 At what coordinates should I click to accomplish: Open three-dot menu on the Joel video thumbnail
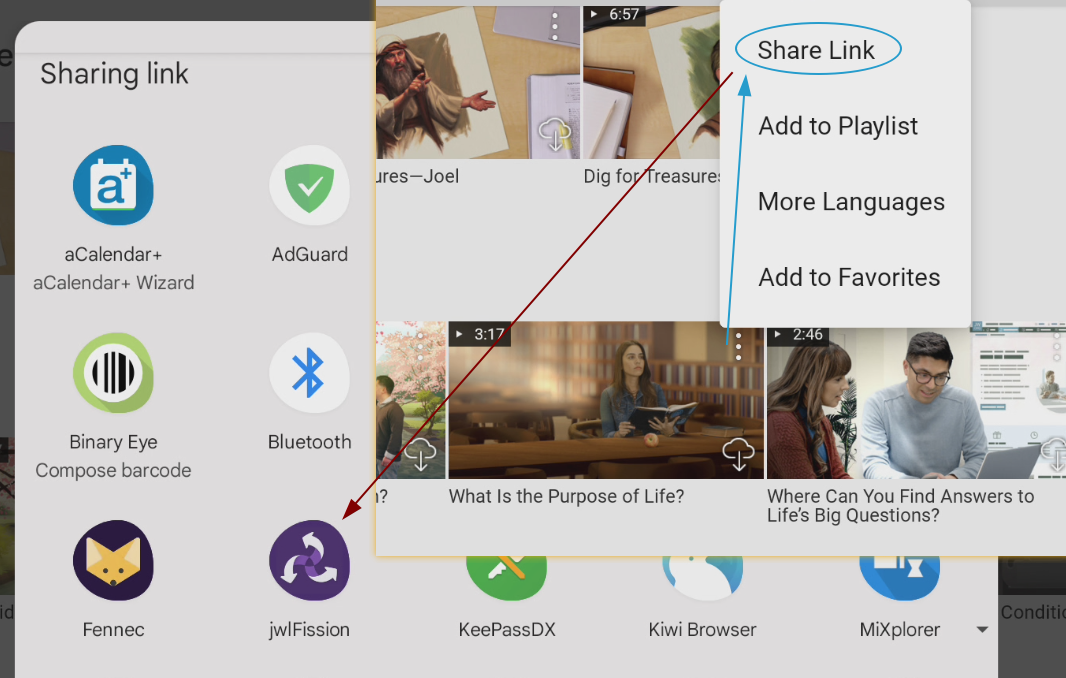pos(555,25)
